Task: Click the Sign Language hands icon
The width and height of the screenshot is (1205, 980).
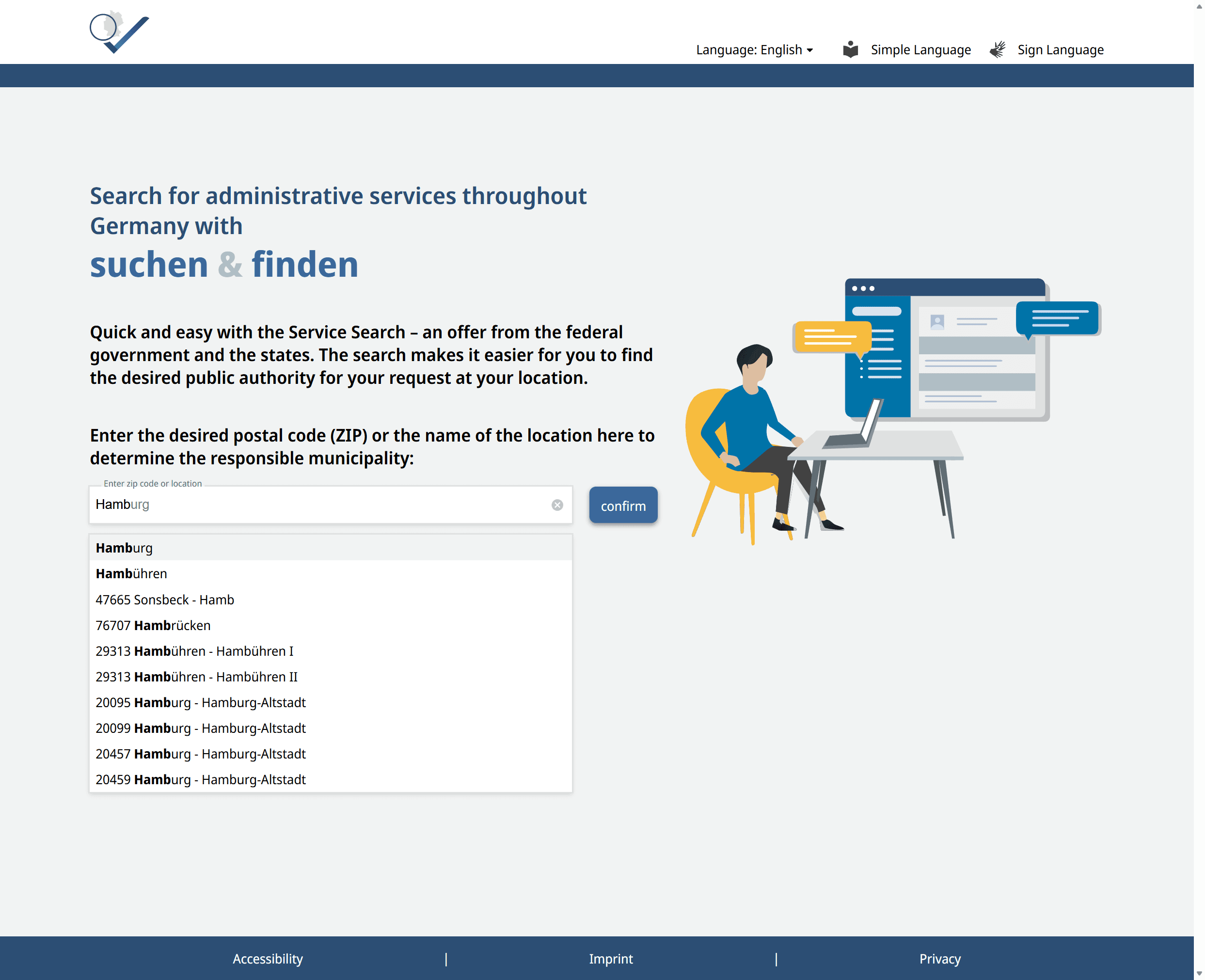Action: point(997,49)
